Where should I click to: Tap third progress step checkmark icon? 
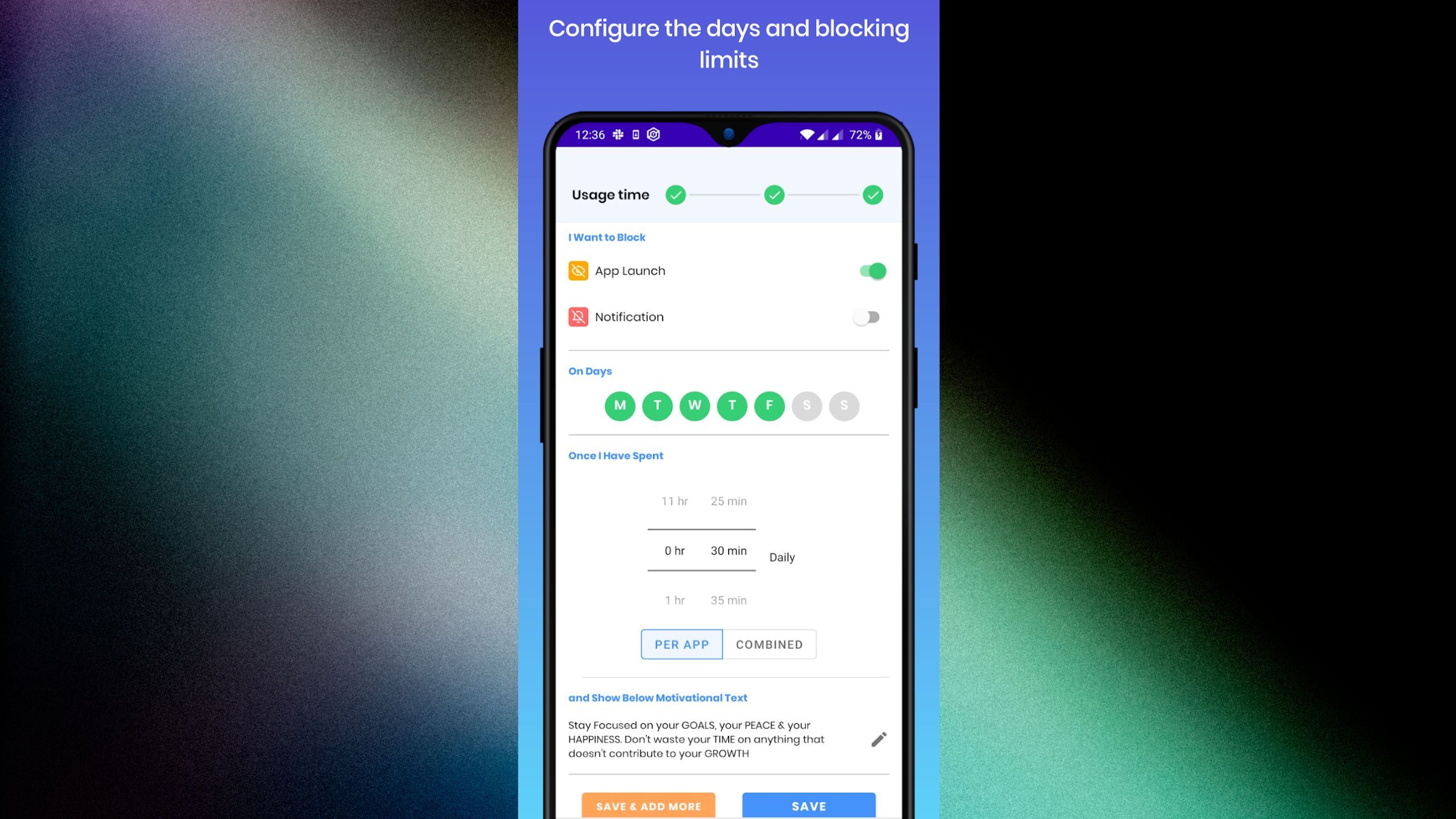coord(872,195)
